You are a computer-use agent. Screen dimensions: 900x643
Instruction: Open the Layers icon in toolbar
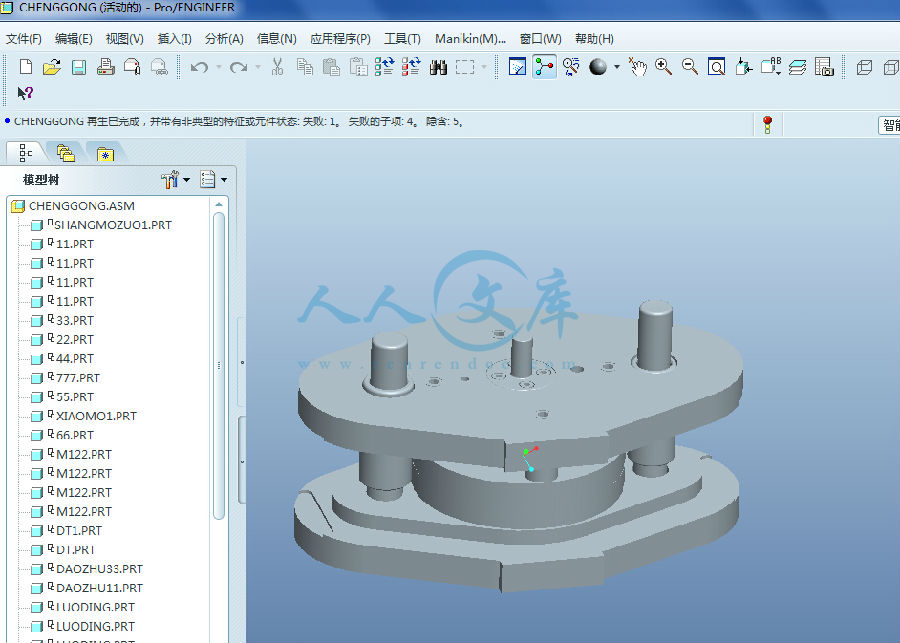coord(797,68)
